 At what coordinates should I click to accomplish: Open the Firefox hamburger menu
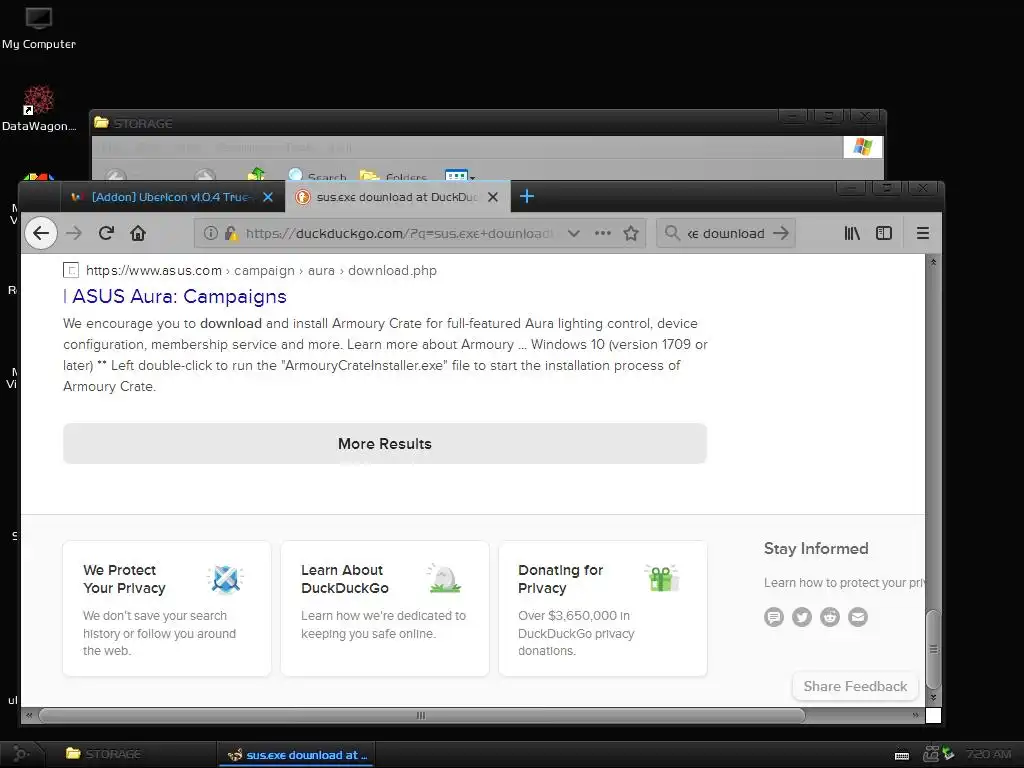tap(923, 233)
